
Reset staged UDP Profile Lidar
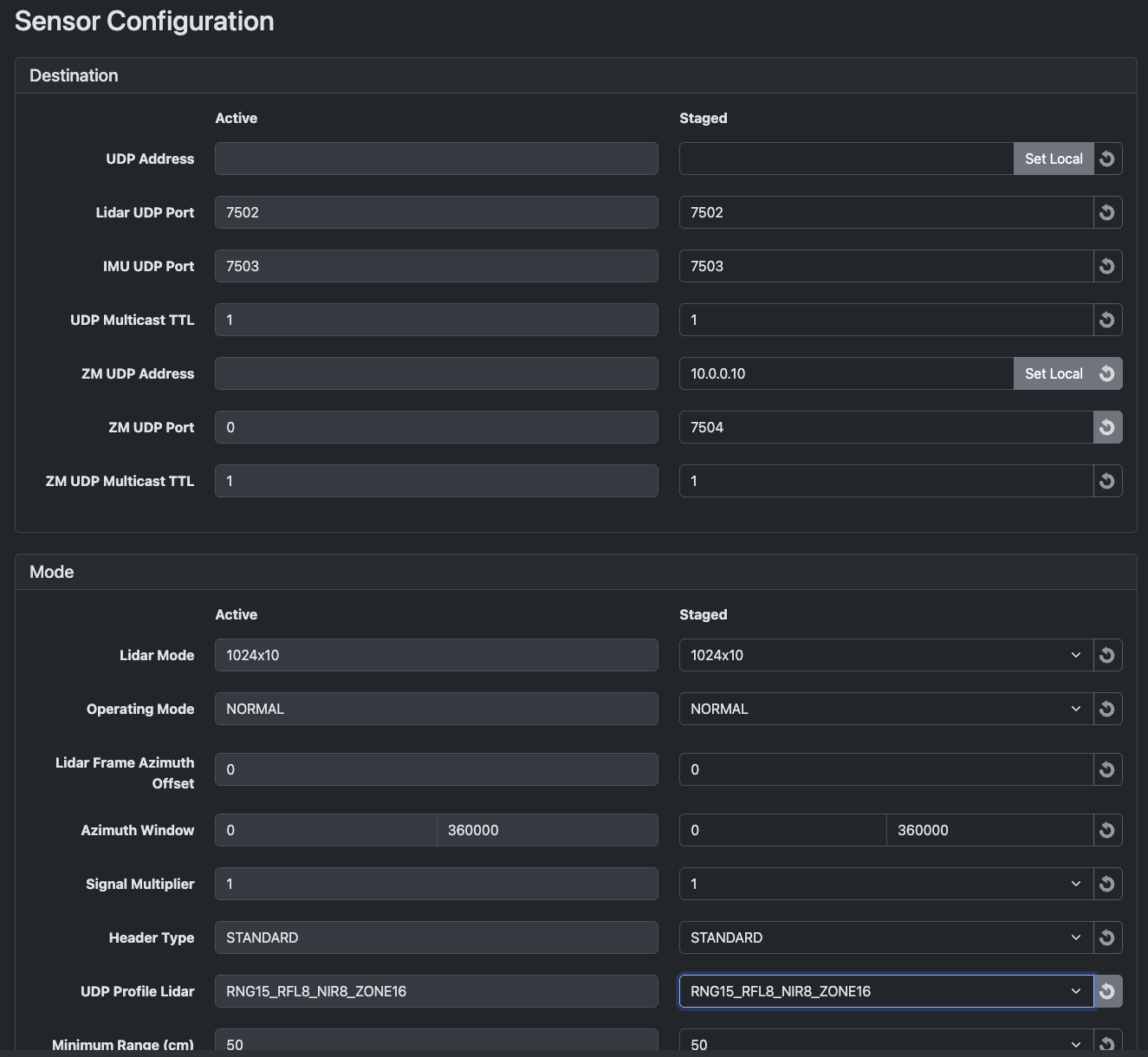[x=1107, y=991]
